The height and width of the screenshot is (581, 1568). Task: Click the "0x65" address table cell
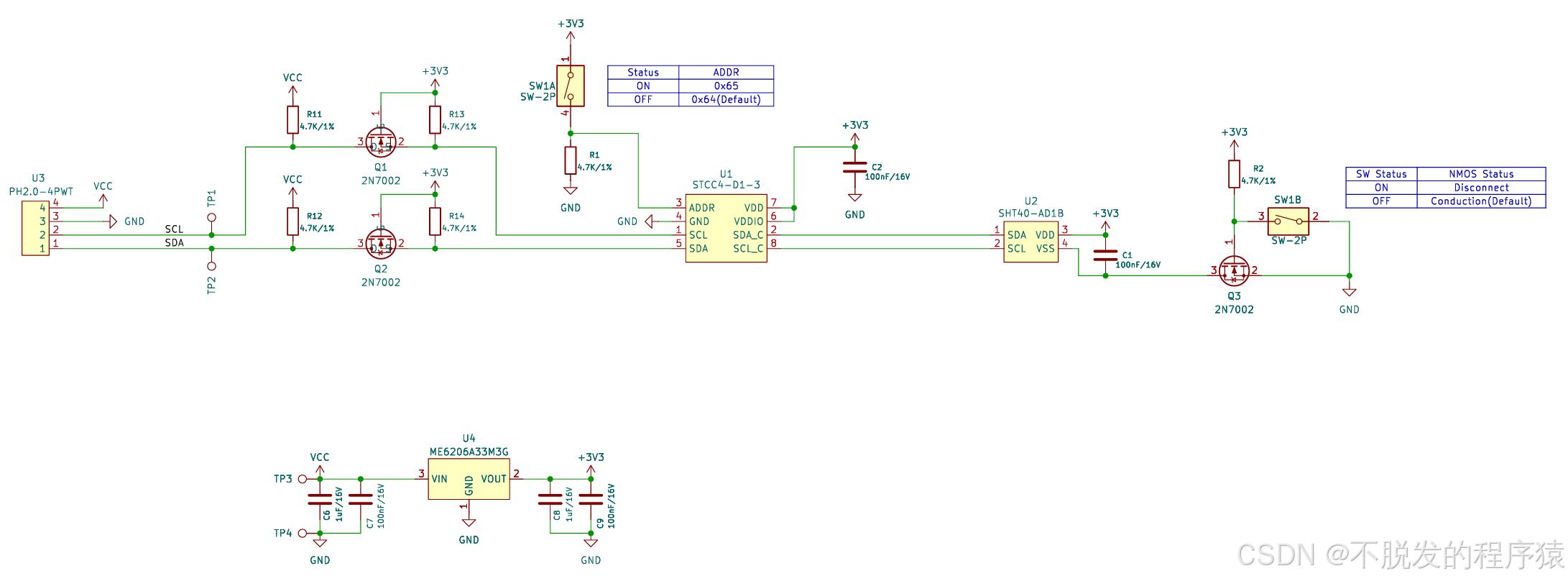(x=726, y=86)
